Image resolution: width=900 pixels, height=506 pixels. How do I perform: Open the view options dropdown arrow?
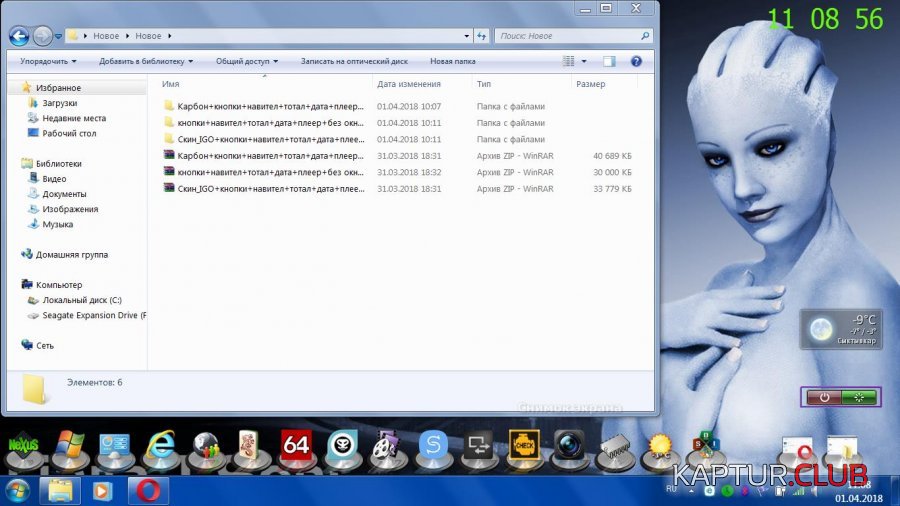(x=584, y=61)
